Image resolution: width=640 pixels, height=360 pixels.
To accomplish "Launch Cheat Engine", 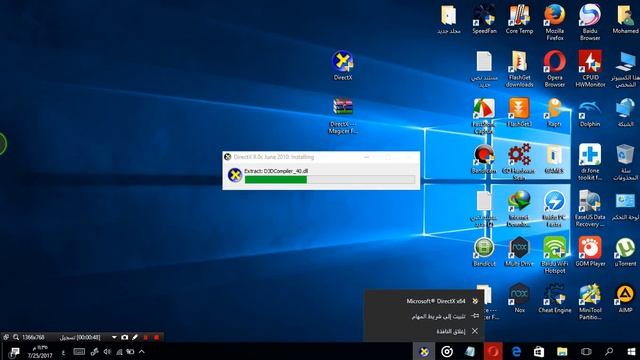I will (x=555, y=299).
